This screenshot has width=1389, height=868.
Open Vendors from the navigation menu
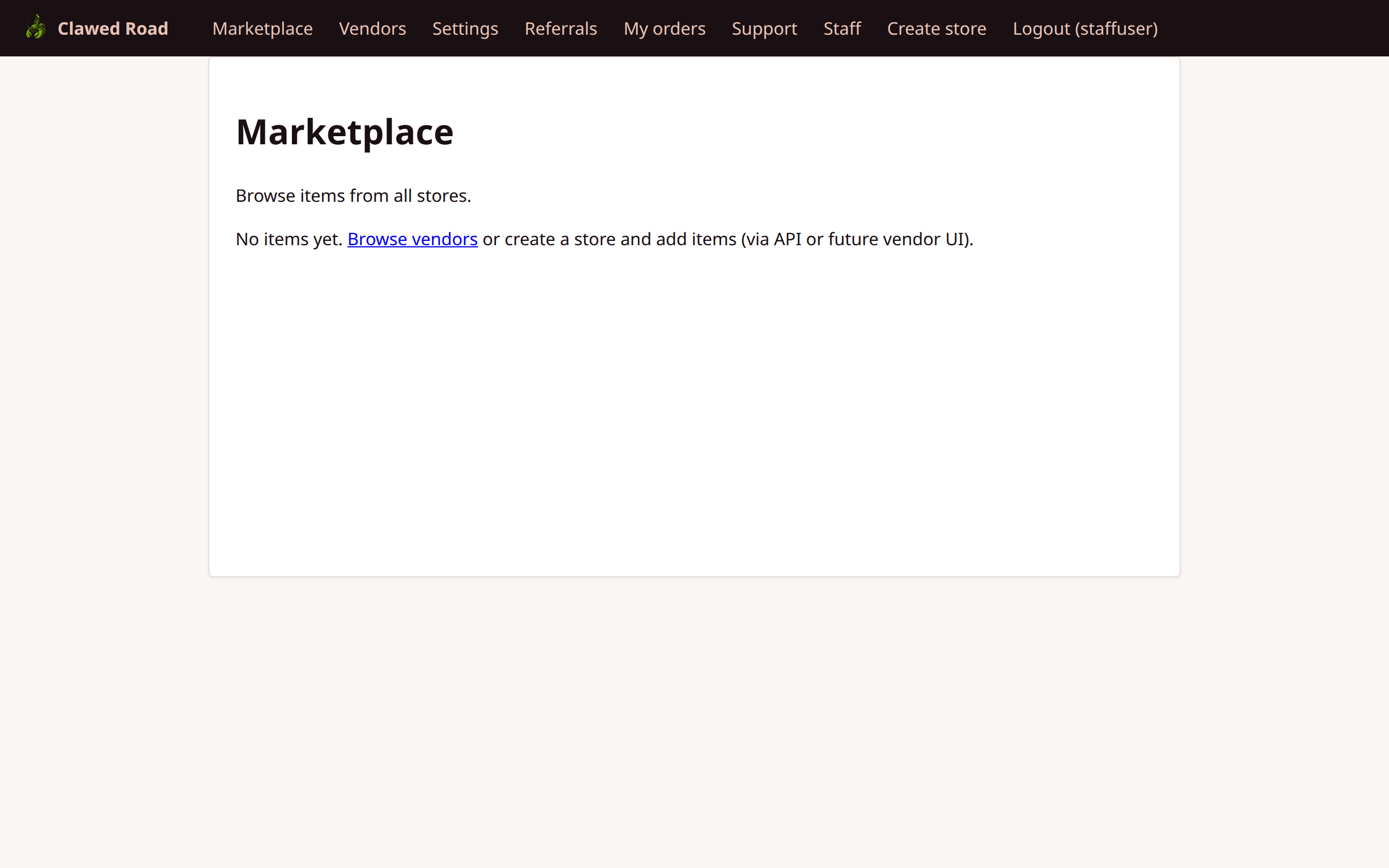[373, 28]
